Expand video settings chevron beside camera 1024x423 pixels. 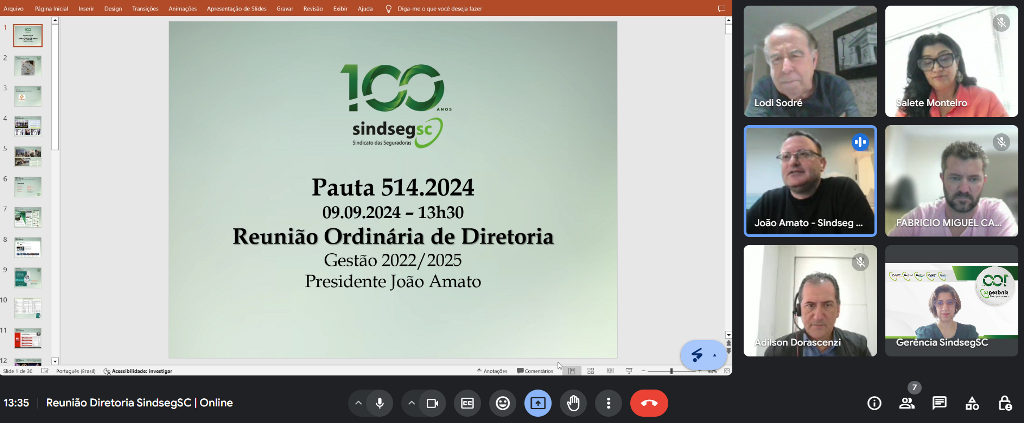point(411,403)
